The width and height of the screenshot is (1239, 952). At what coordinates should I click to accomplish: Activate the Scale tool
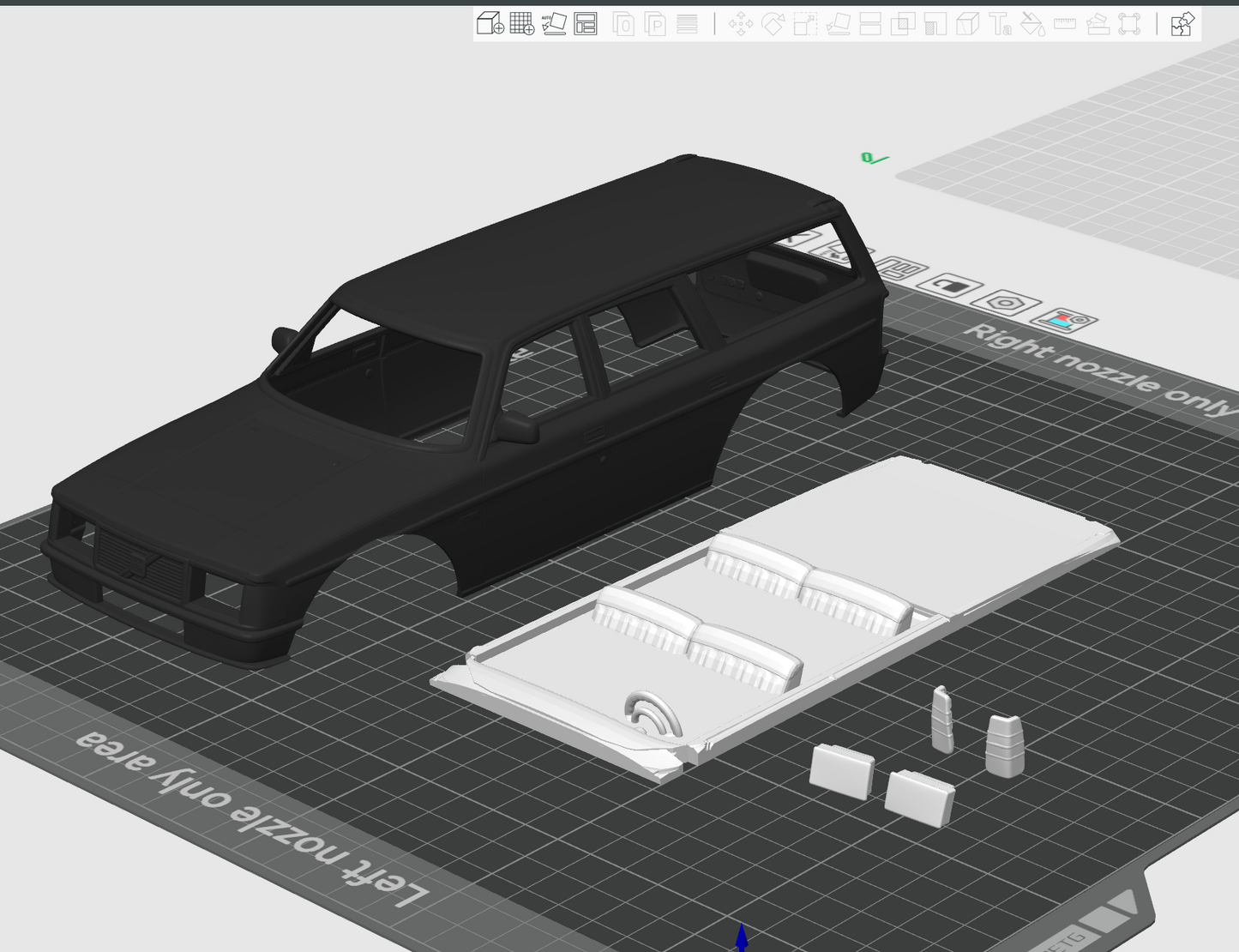coord(805,23)
